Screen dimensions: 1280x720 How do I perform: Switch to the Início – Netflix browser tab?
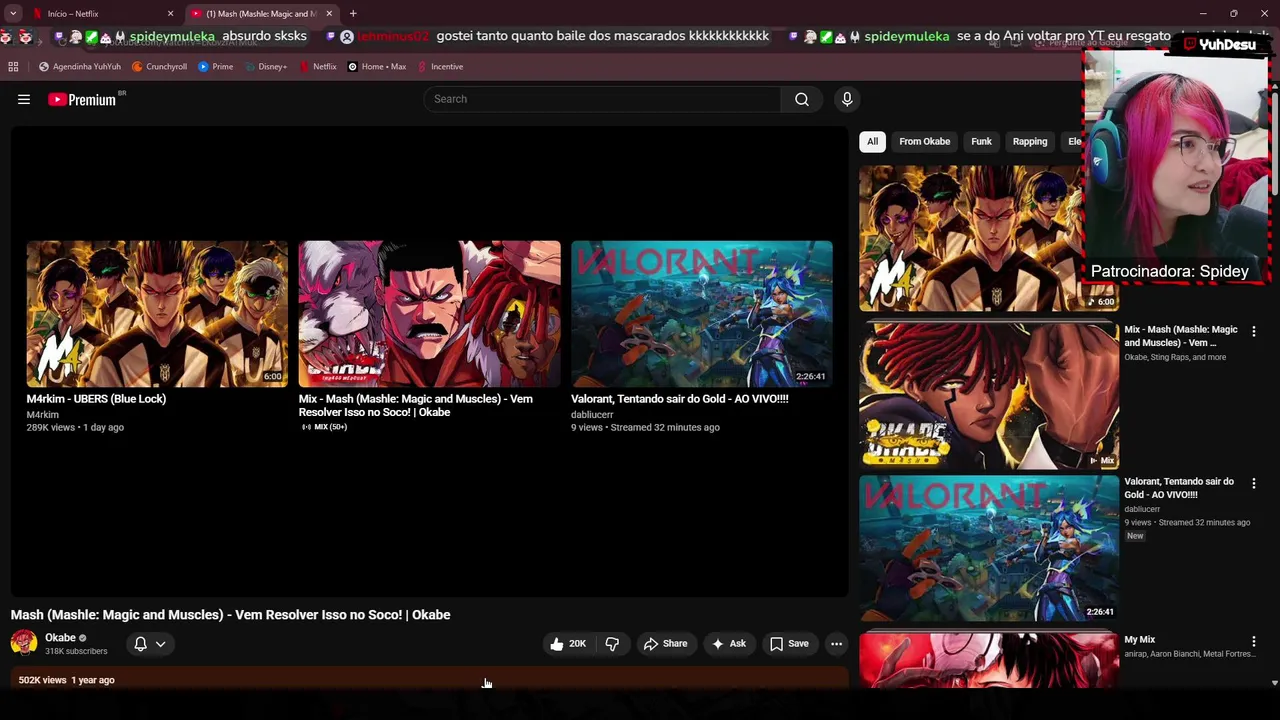coord(99,14)
